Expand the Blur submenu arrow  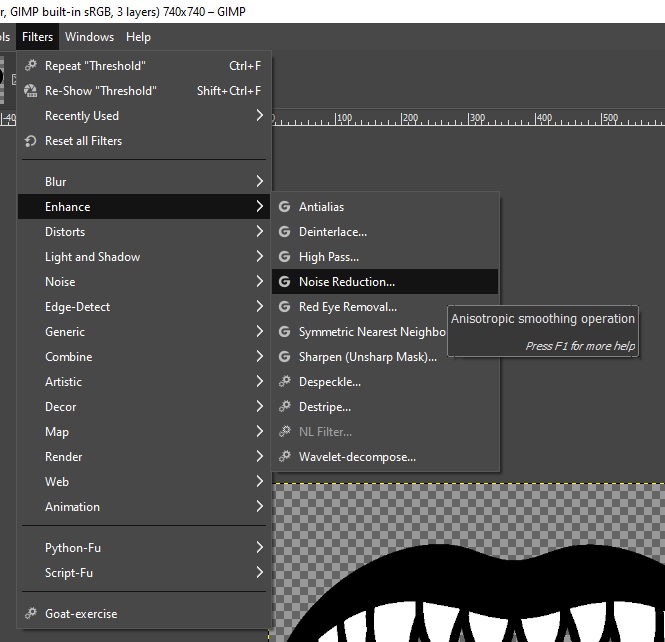click(x=260, y=181)
